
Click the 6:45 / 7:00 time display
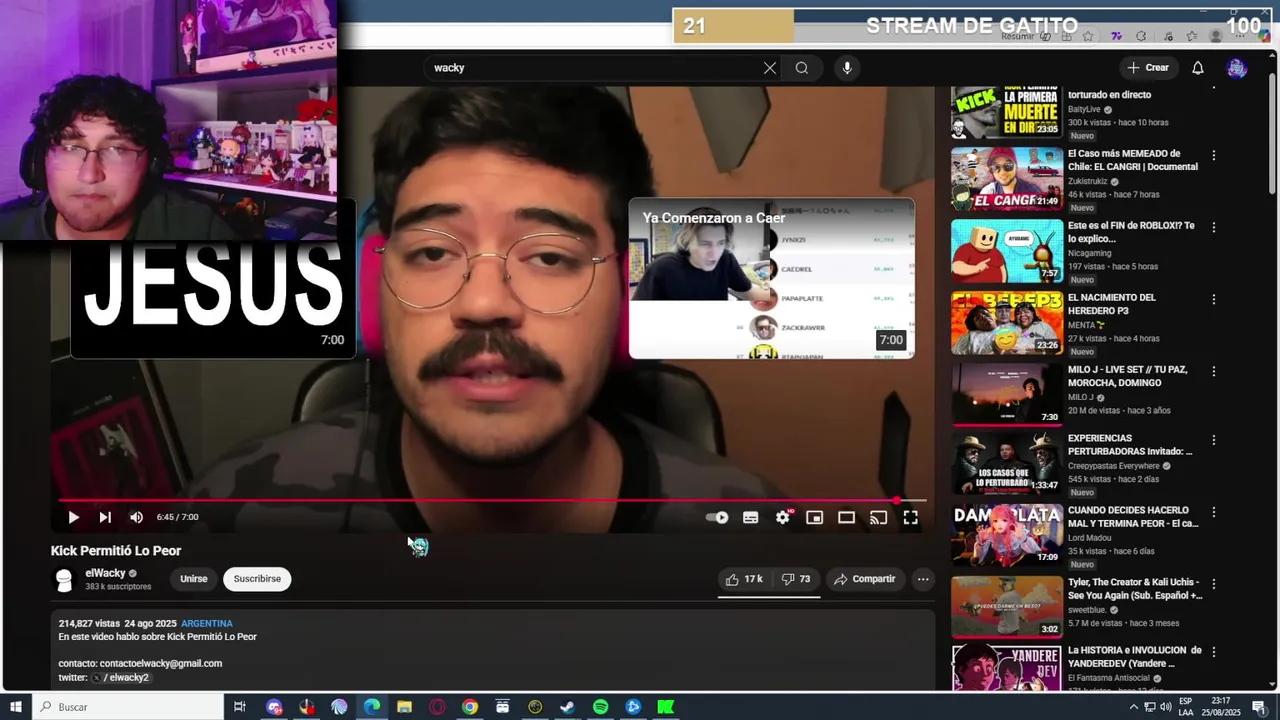(x=178, y=517)
